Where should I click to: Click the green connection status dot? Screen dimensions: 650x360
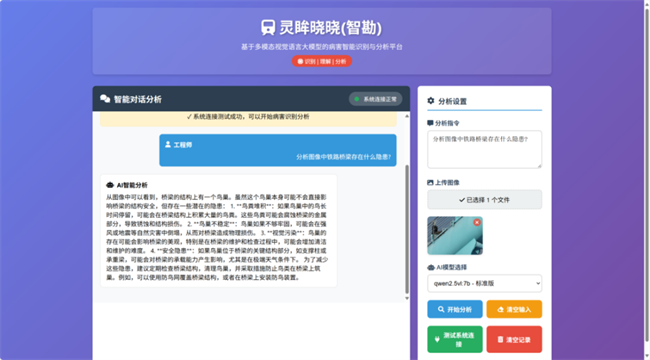357,99
